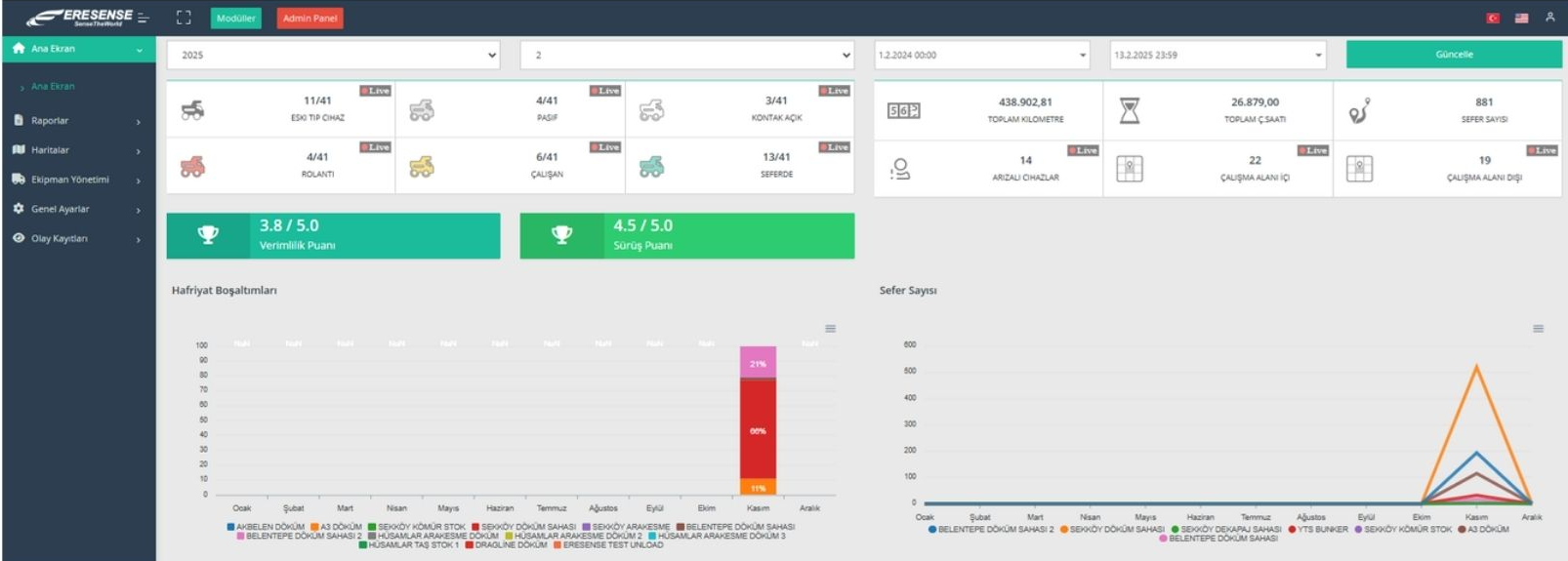The image size is (1568, 561).
Task: Click the red Rolanti truck icon
Action: [x=193, y=167]
